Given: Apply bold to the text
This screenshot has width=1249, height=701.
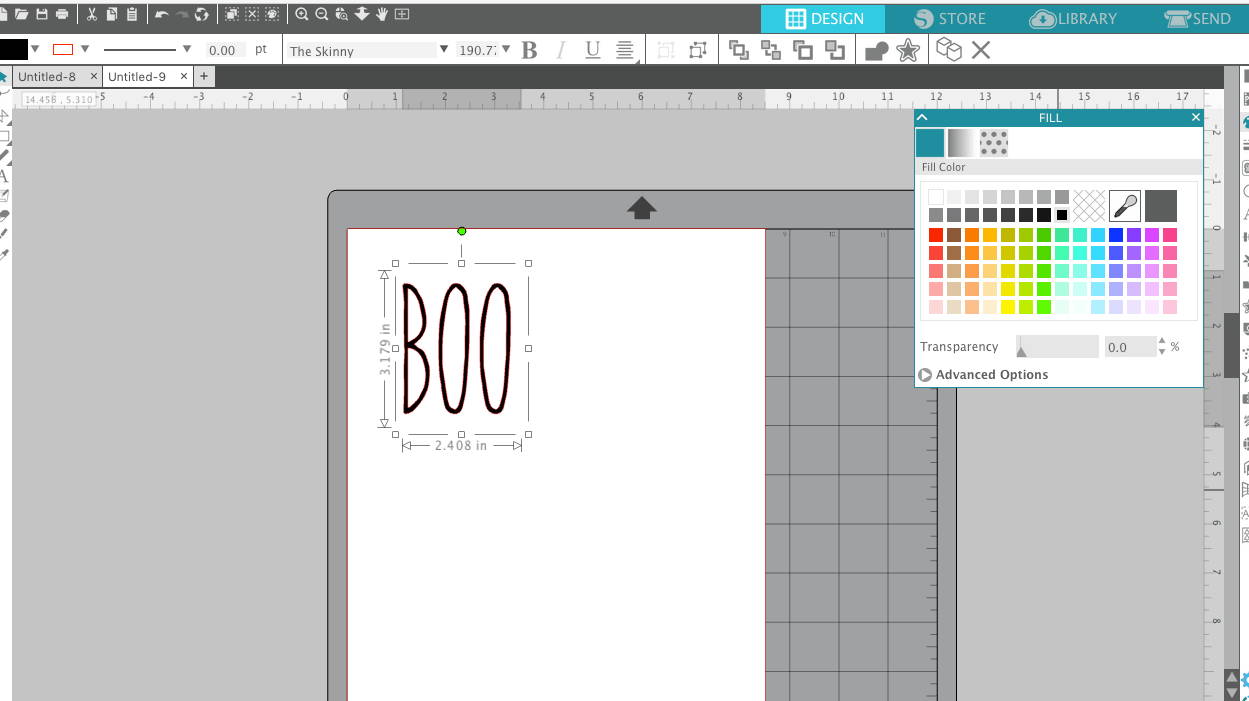Looking at the screenshot, I should click(529, 50).
